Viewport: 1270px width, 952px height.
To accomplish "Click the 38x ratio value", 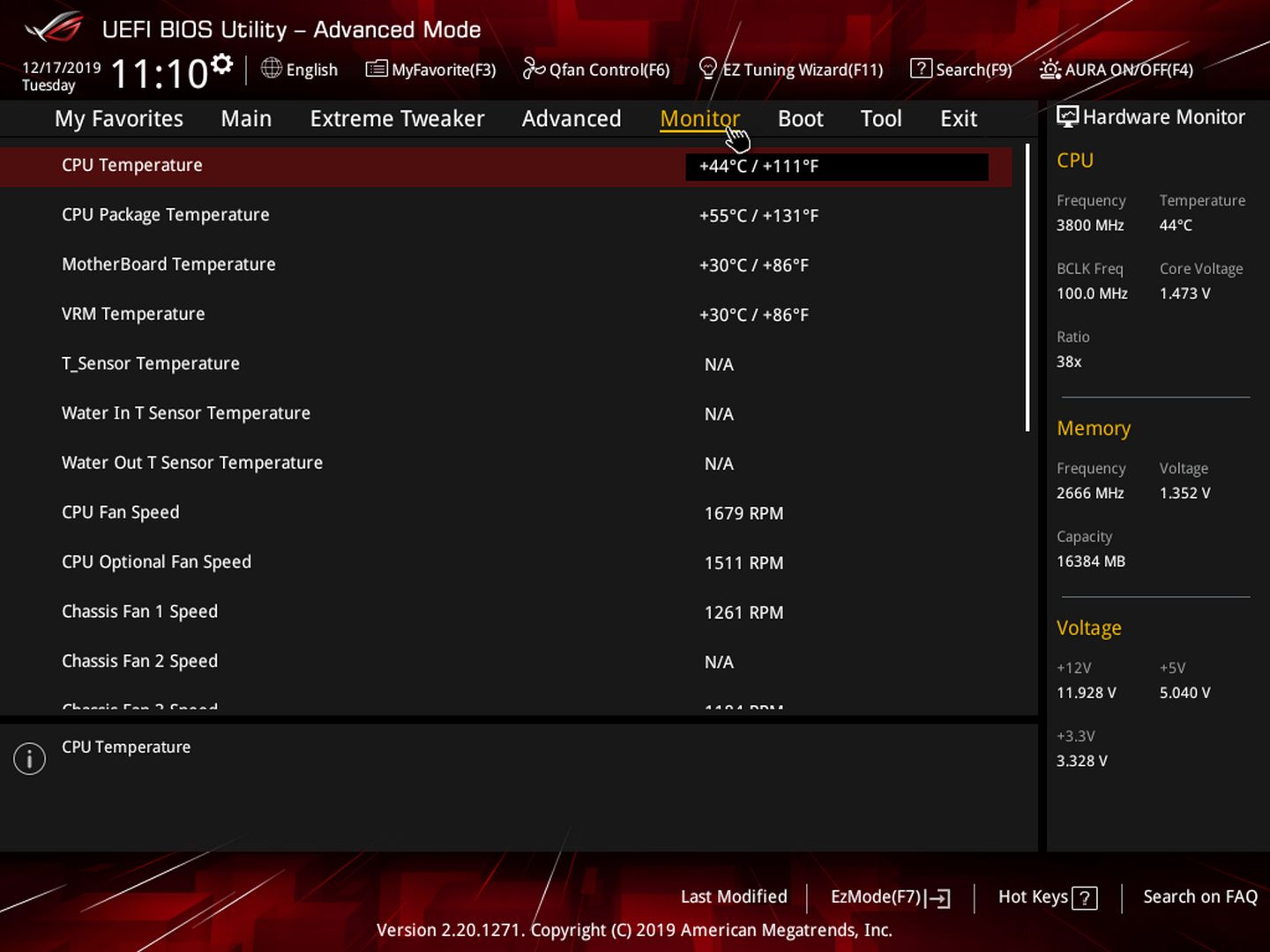I will [1069, 361].
